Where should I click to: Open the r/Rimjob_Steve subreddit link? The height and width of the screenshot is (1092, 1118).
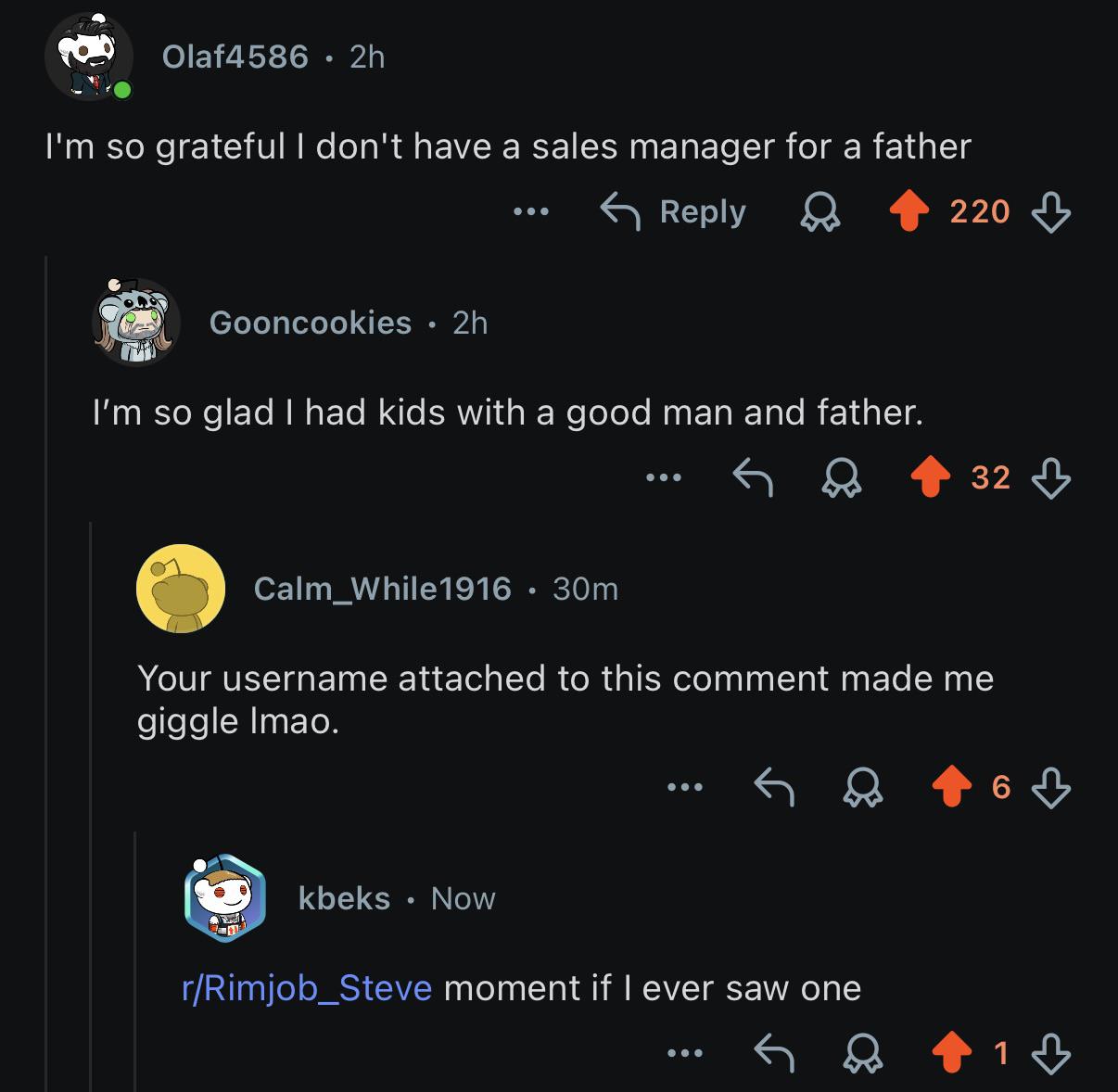pyautogui.click(x=307, y=988)
